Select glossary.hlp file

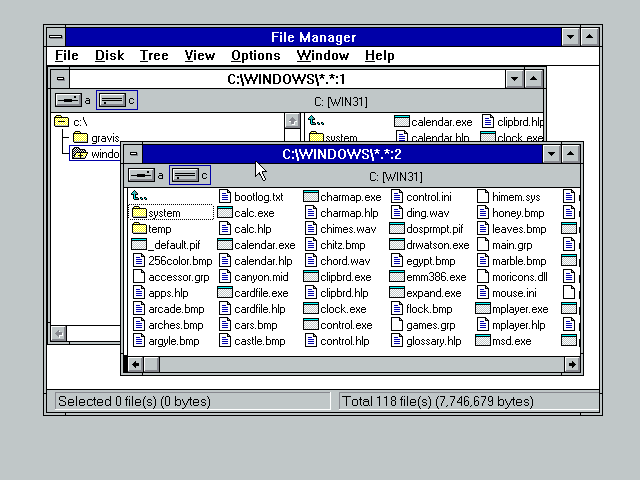427,341
